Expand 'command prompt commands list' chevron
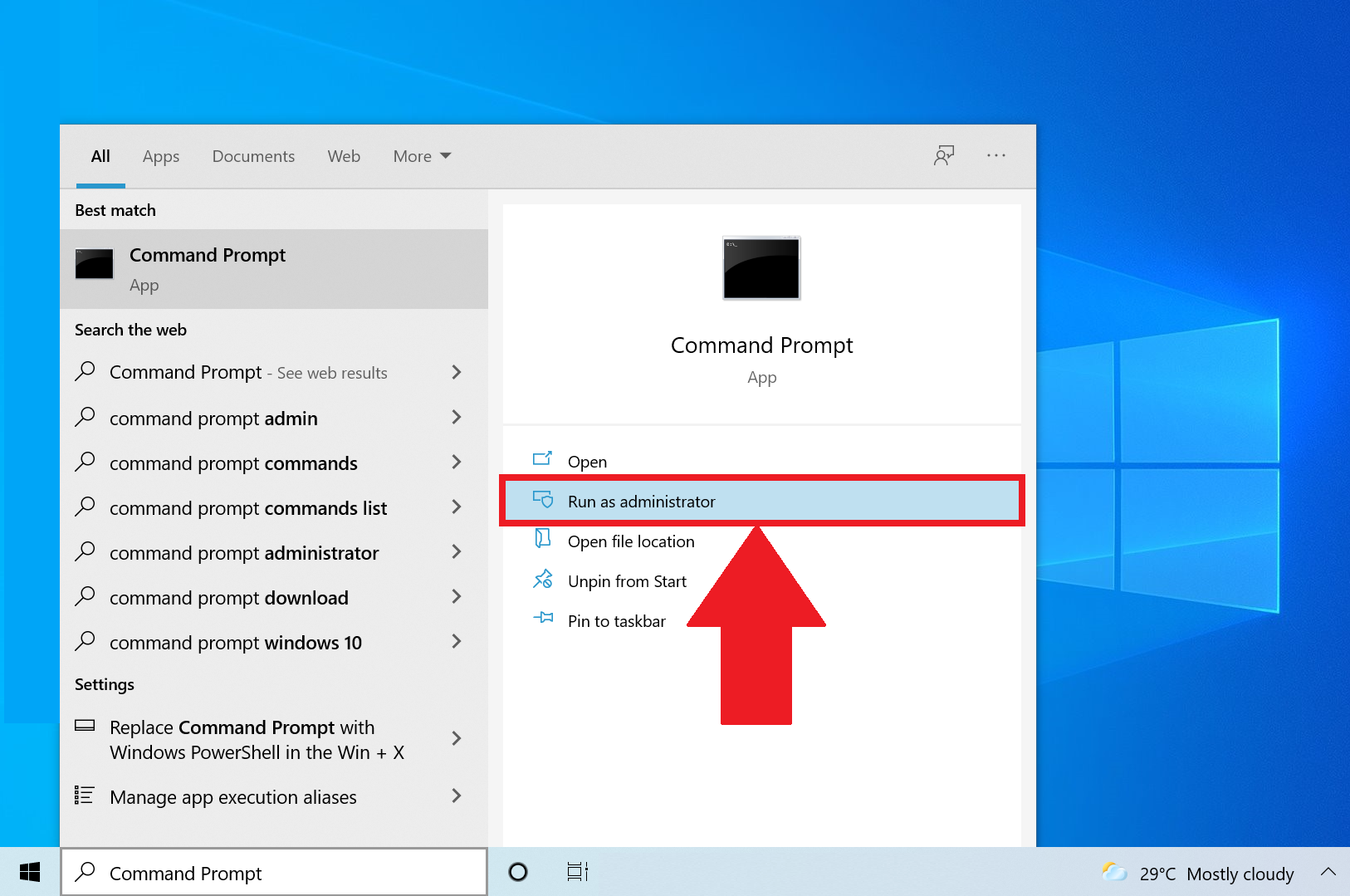 456,507
